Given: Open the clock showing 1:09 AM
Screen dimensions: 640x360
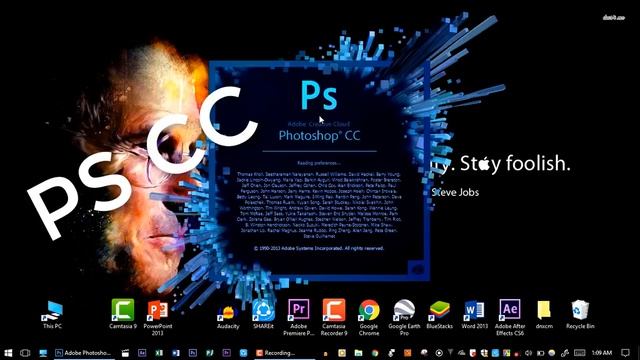Looking at the screenshot, I should 602,353.
